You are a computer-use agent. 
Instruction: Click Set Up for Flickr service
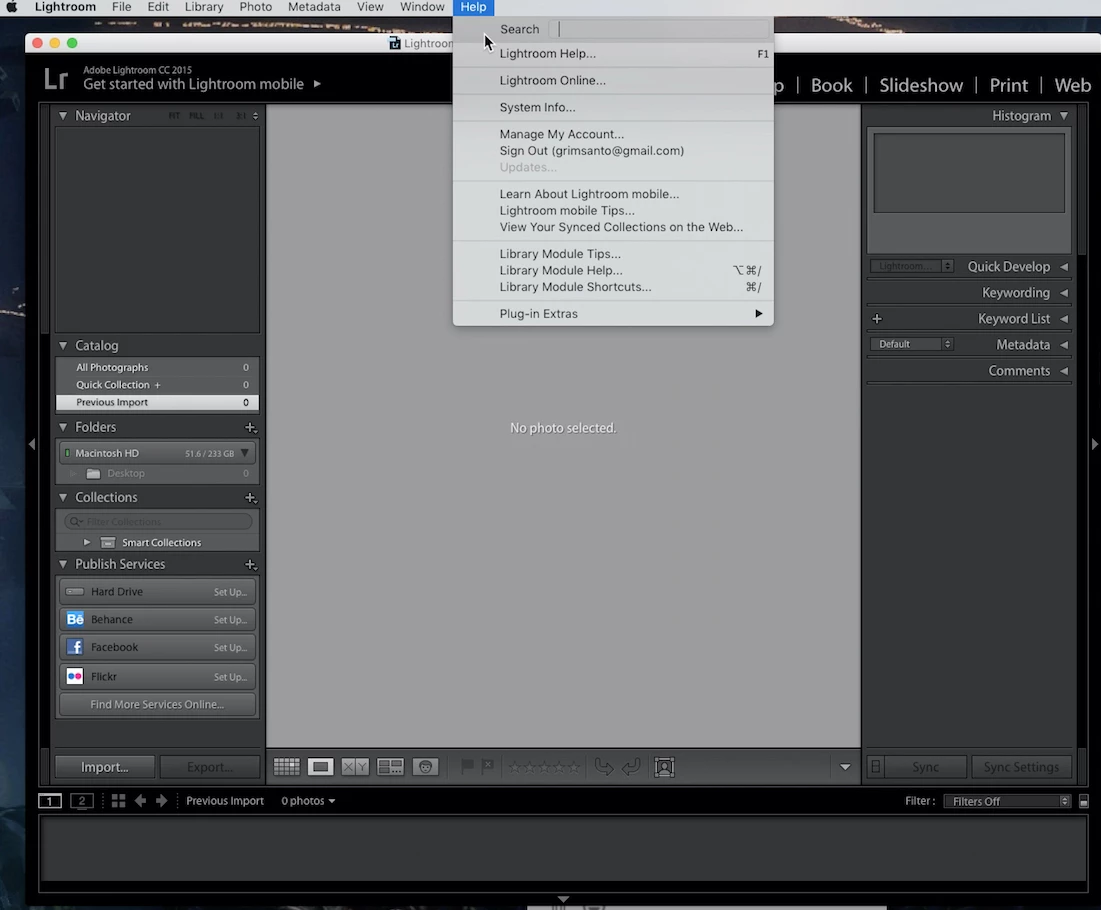tap(230, 677)
